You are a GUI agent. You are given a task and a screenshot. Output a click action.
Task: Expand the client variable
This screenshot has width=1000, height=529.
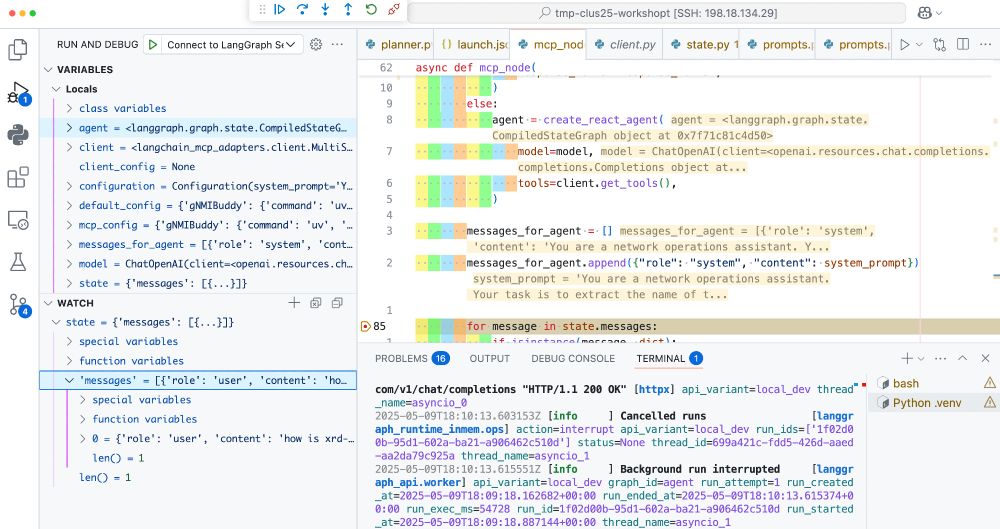pos(70,147)
